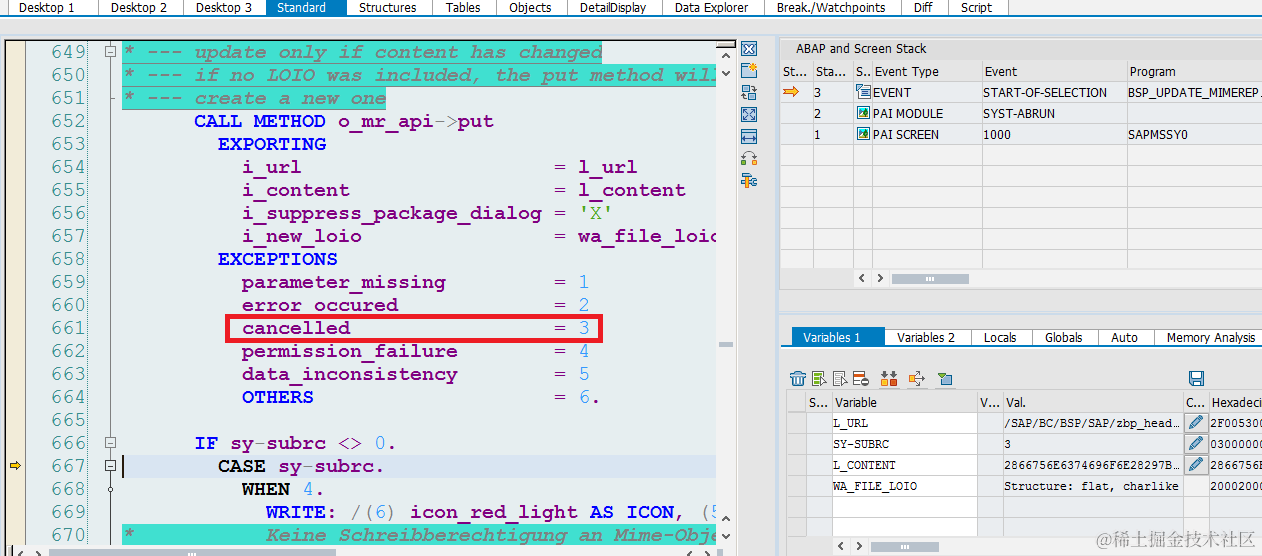Click the SY-SUBRC value cell showing 3
Viewport: 1262px width, 556px height.
pos(1092,444)
